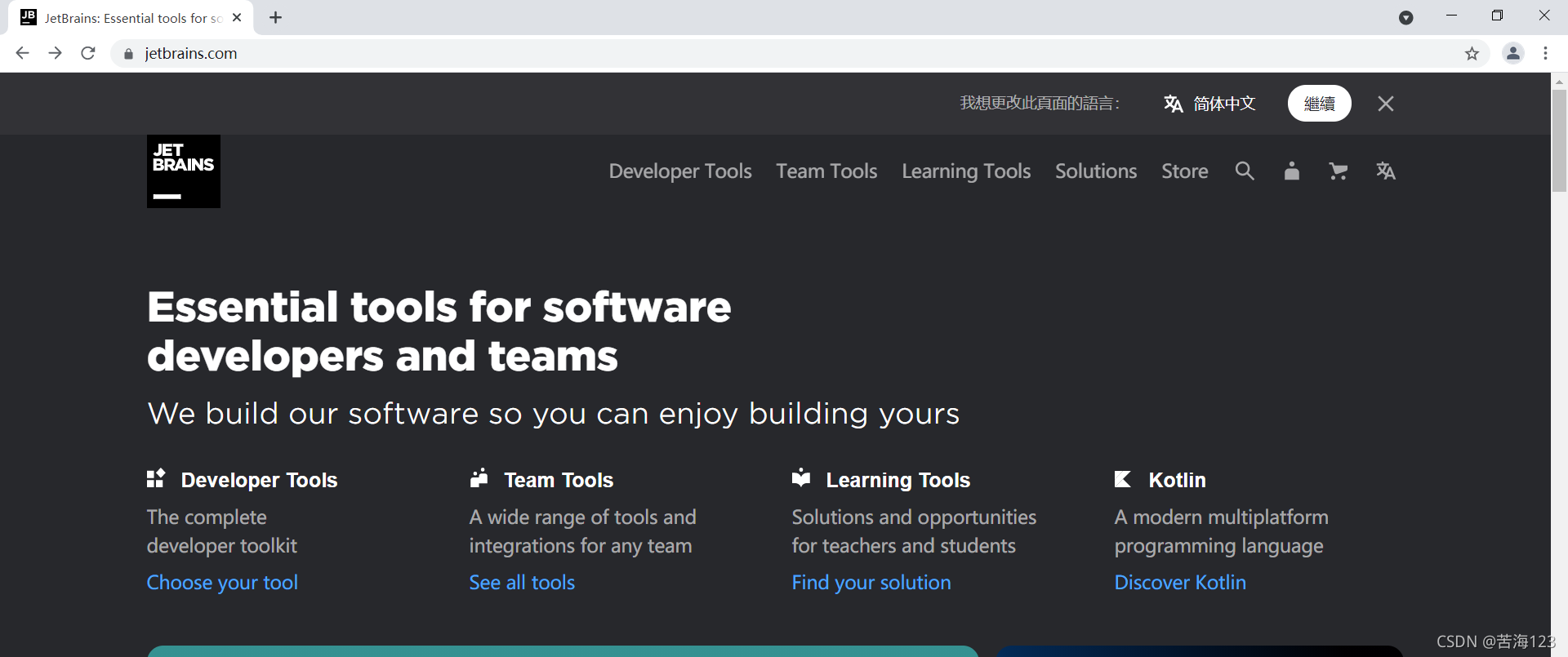The width and height of the screenshot is (1568, 657).
Task: Follow the Find your solution link
Action: 871,583
